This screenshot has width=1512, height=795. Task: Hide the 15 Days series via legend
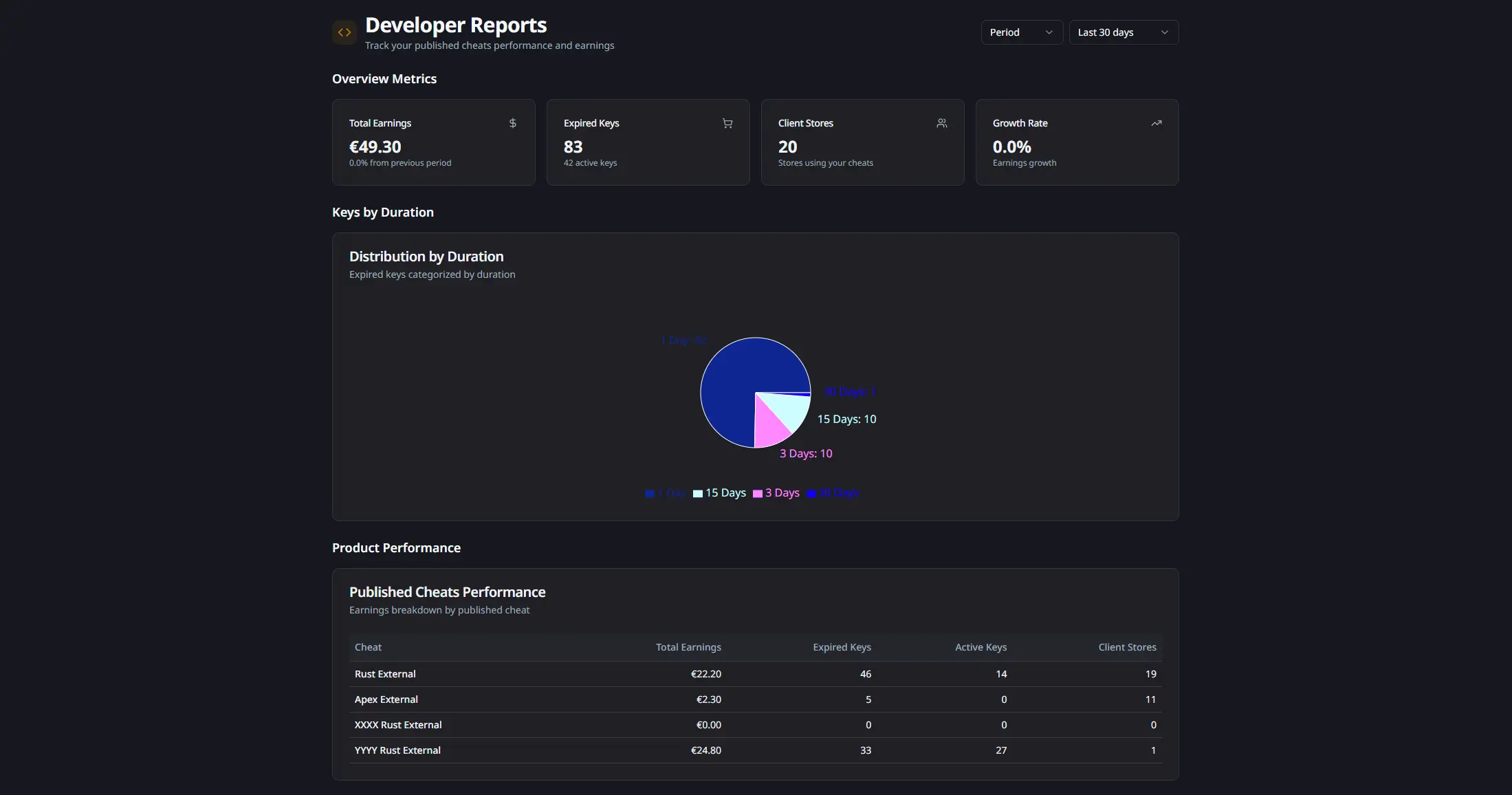(x=719, y=493)
